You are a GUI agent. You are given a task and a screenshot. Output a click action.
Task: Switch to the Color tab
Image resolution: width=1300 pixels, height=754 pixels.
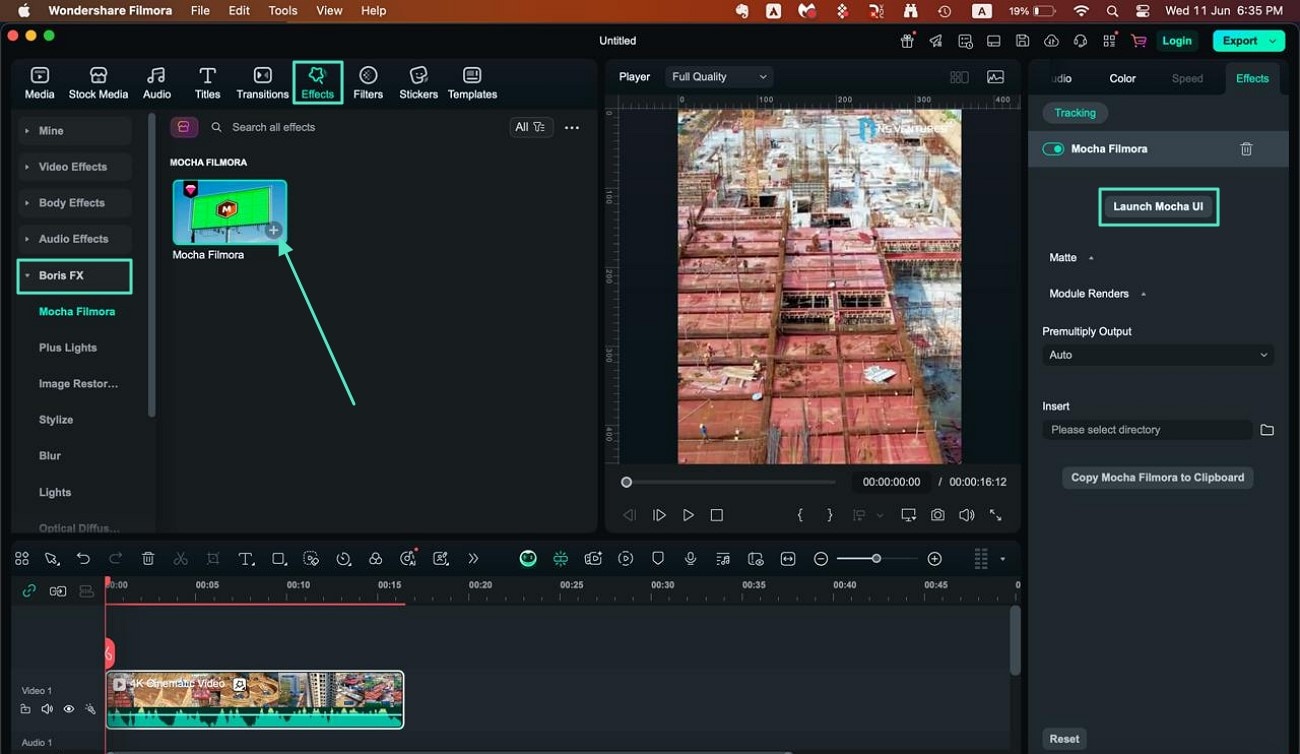[1122, 79]
